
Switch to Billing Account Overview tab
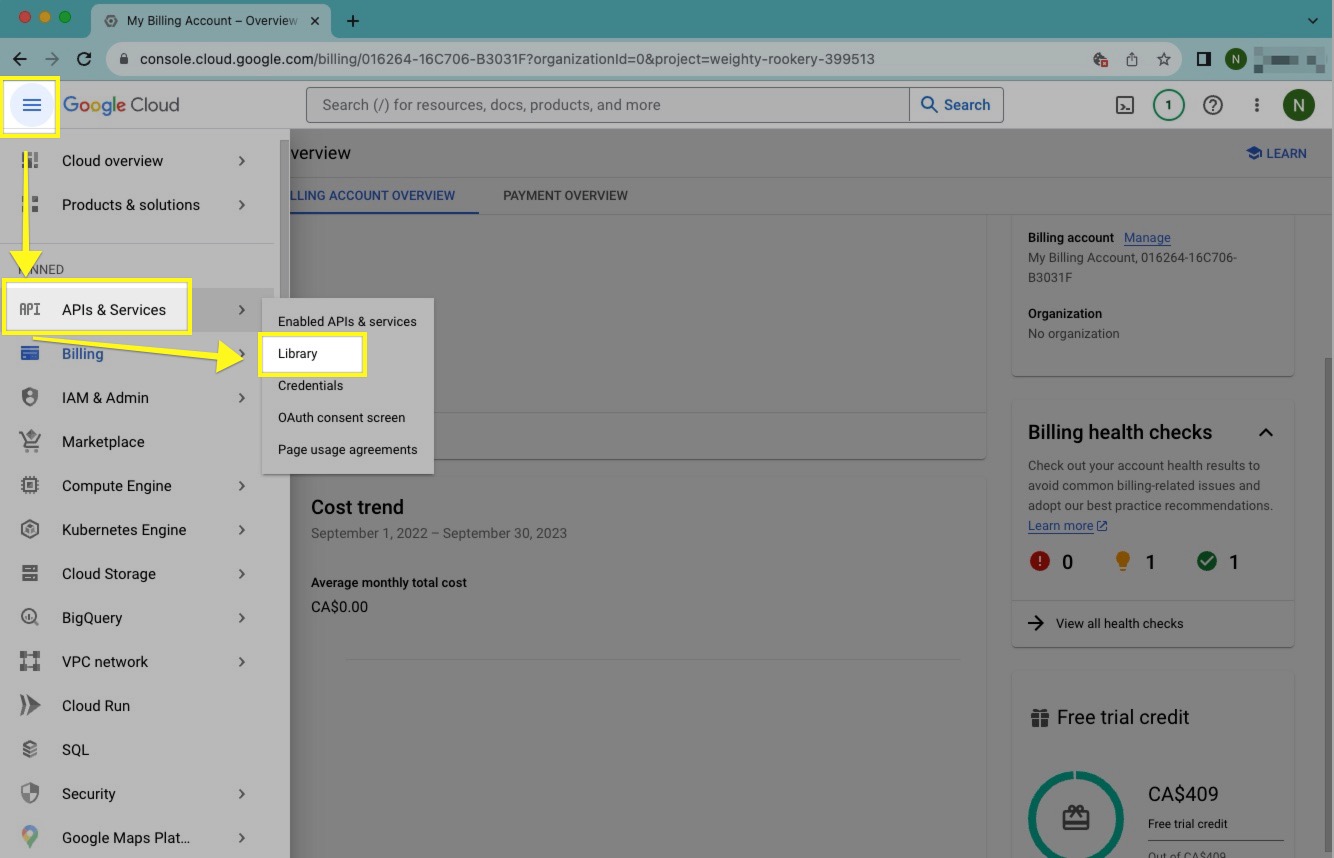pyautogui.click(x=371, y=196)
